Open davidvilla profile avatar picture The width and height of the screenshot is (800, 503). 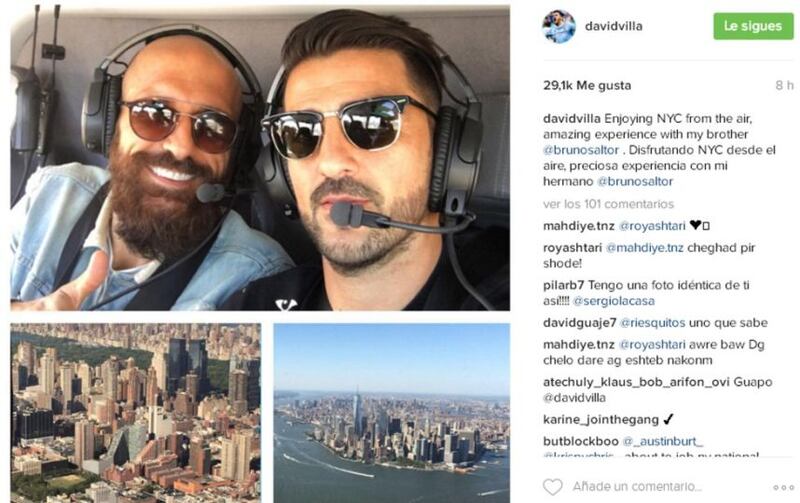click(559, 27)
